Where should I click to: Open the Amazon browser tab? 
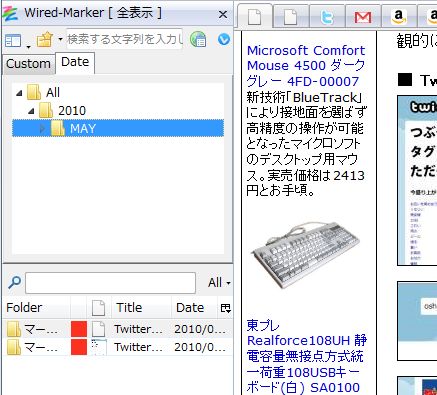pyautogui.click(x=399, y=17)
